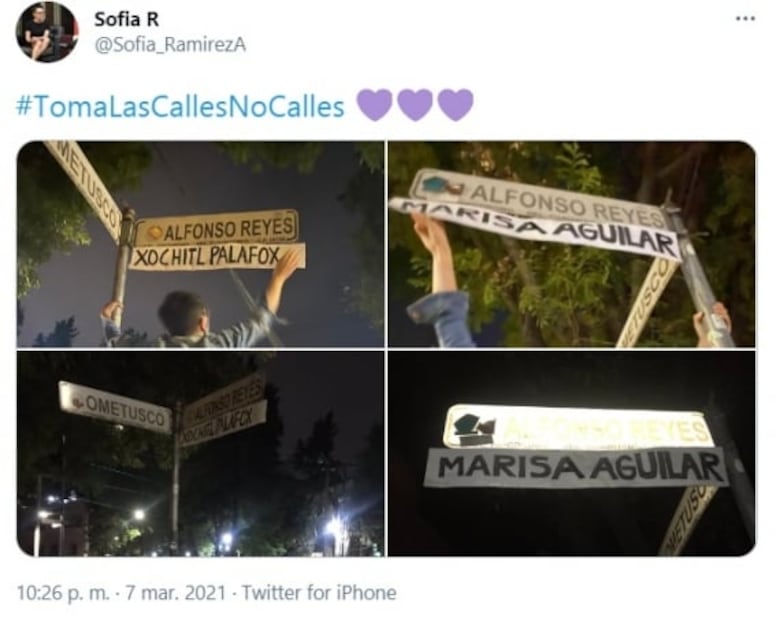776x620 pixels.
Task: Open the bottom-right Marisa Aguilar photo
Action: [x=572, y=454]
